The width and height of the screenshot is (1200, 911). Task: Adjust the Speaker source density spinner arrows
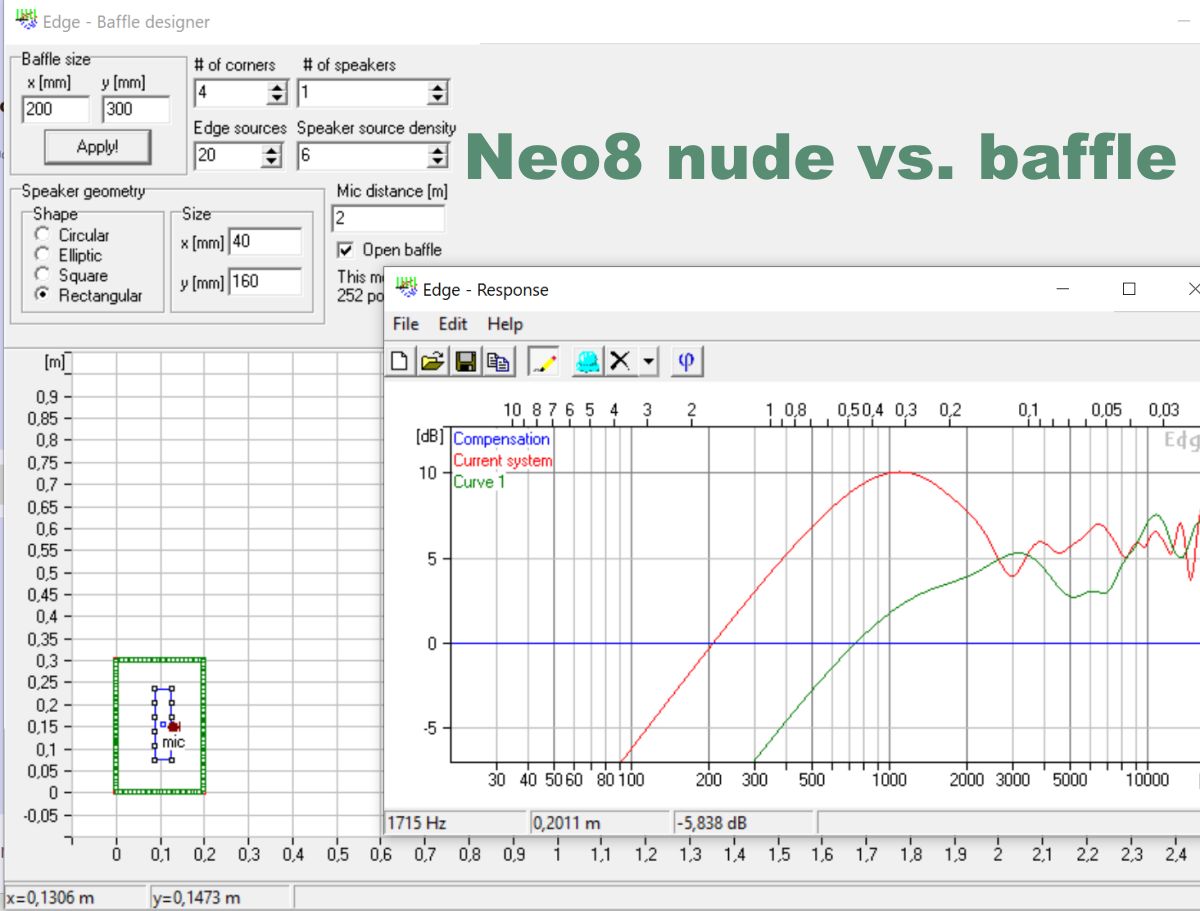[438, 155]
